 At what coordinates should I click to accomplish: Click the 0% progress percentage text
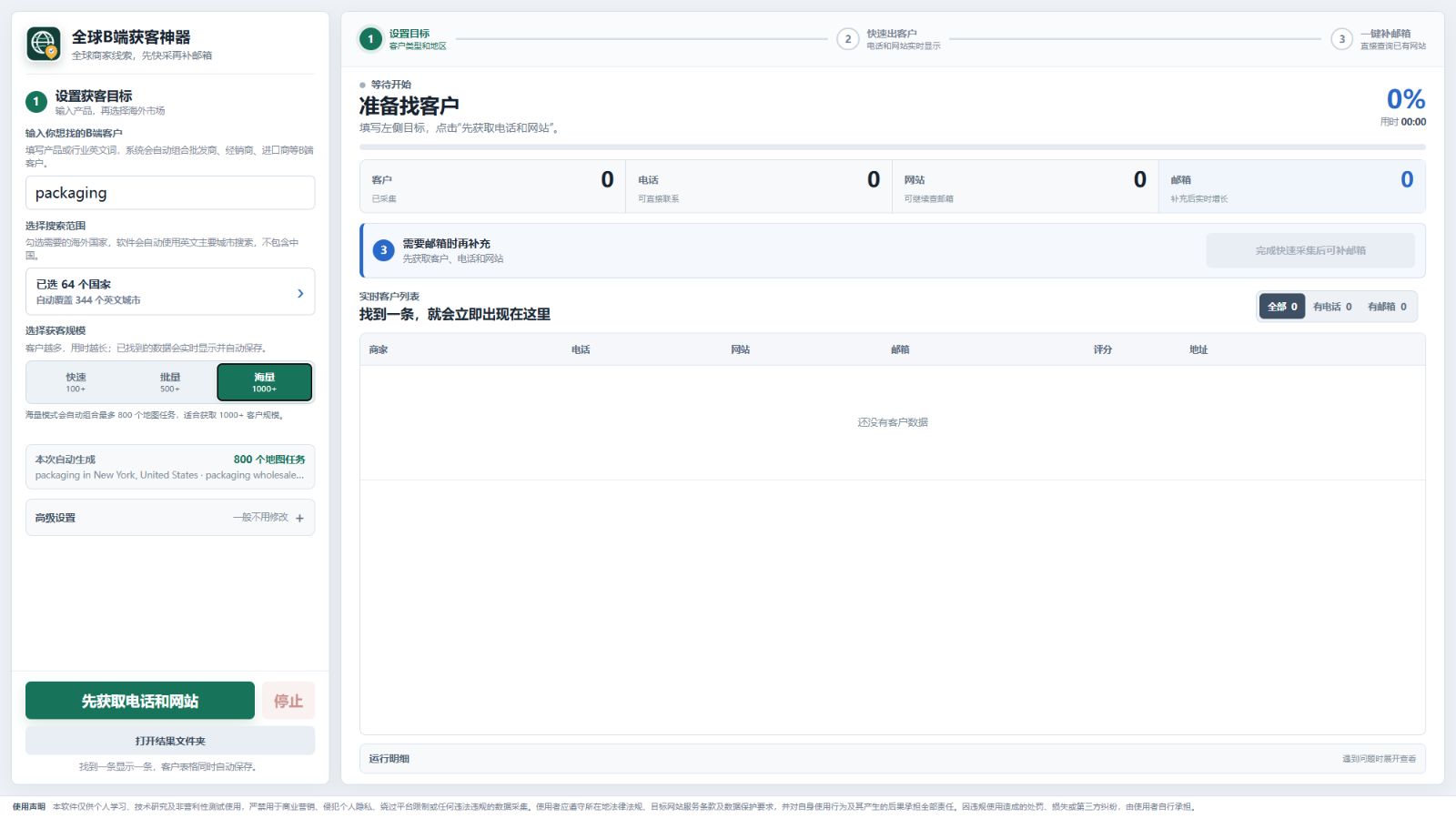coord(1406,99)
